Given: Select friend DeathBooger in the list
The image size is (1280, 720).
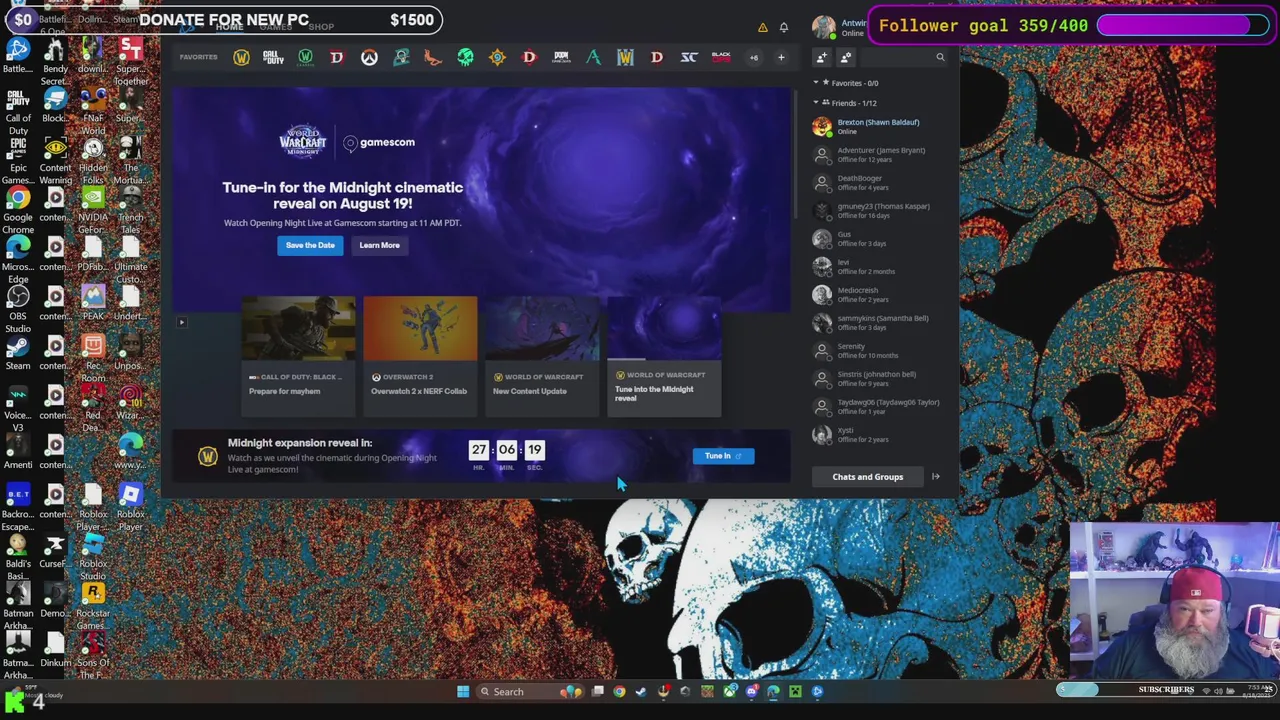Looking at the screenshot, I should 878,183.
